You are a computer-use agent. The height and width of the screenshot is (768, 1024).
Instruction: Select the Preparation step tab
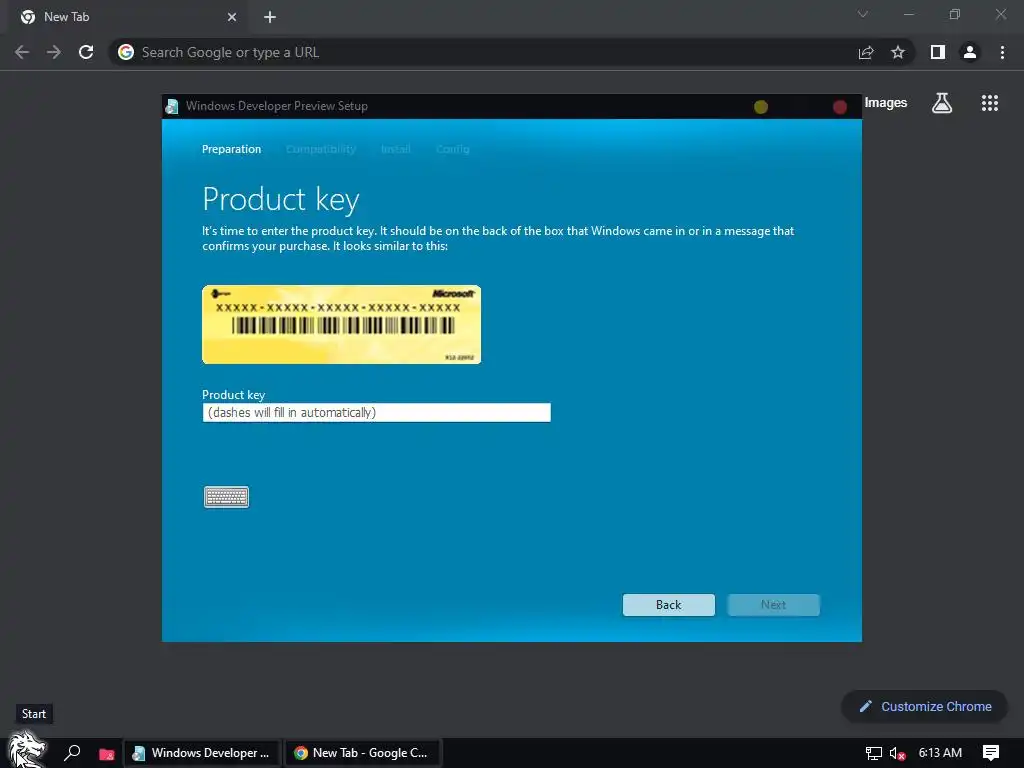[231, 149]
